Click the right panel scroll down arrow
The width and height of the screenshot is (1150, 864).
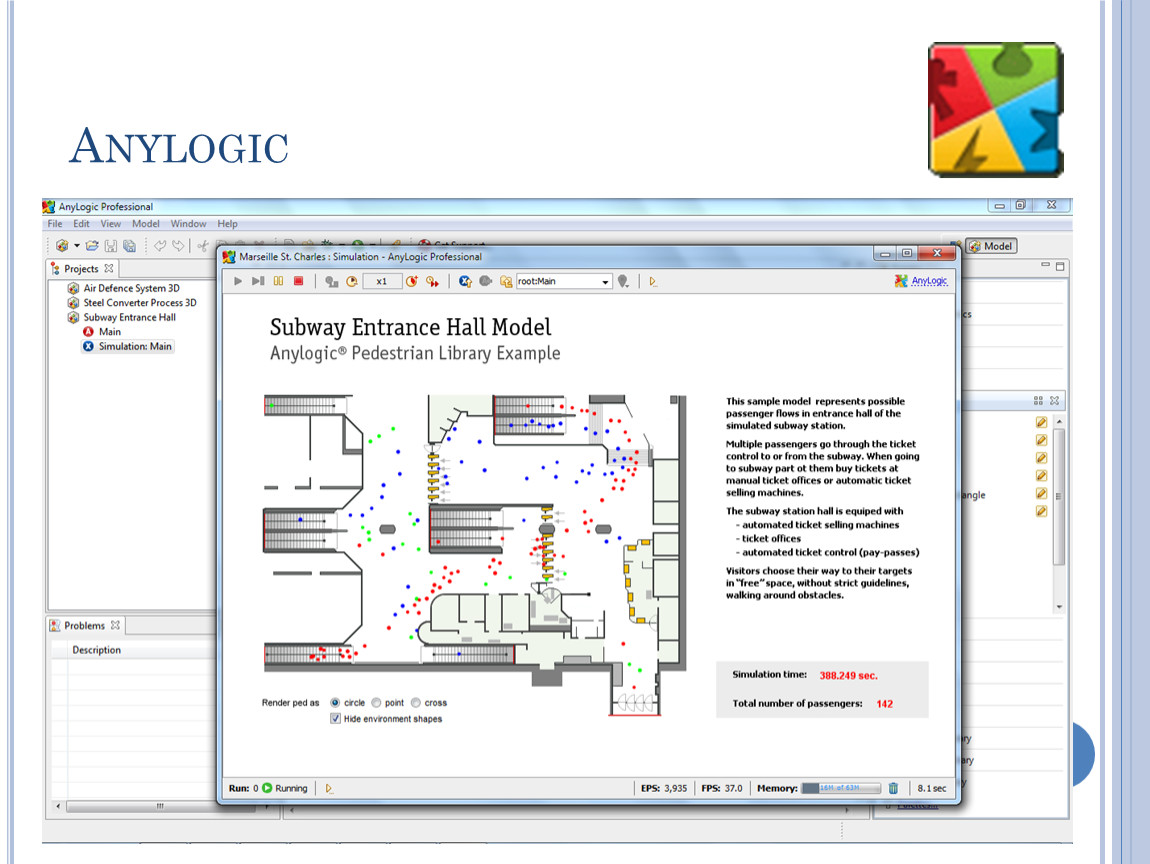click(x=1059, y=607)
